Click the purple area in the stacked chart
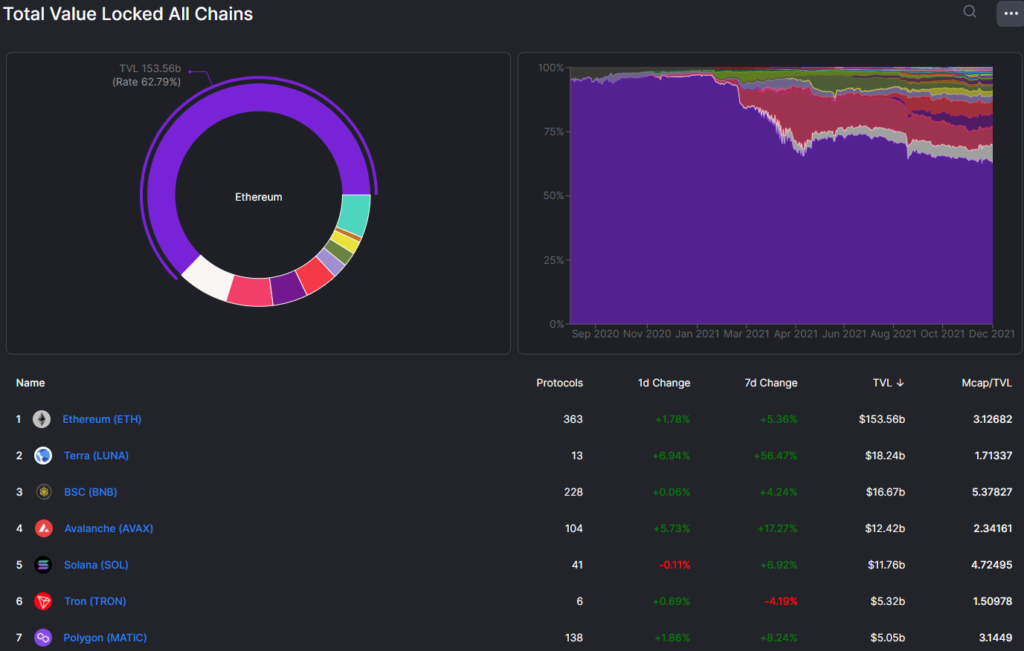1024x651 pixels. click(x=700, y=230)
